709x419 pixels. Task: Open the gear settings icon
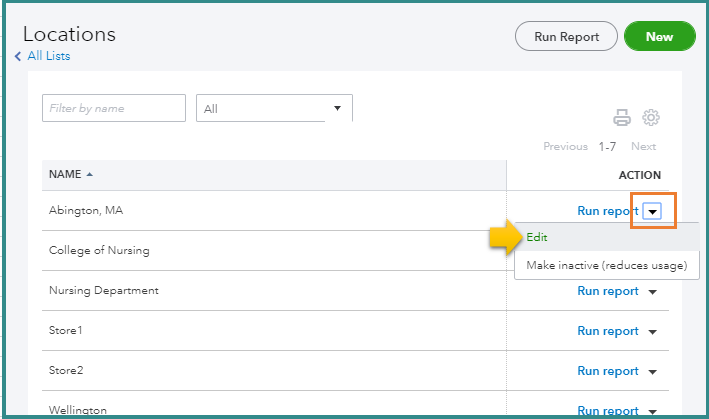tap(651, 118)
